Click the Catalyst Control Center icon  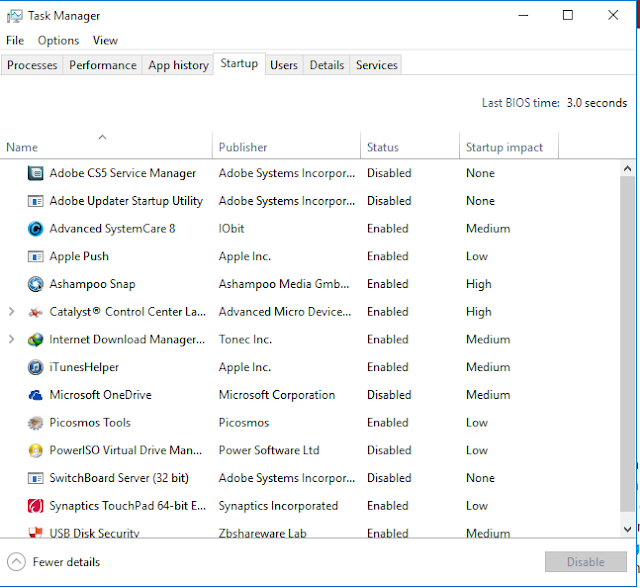(x=36, y=312)
